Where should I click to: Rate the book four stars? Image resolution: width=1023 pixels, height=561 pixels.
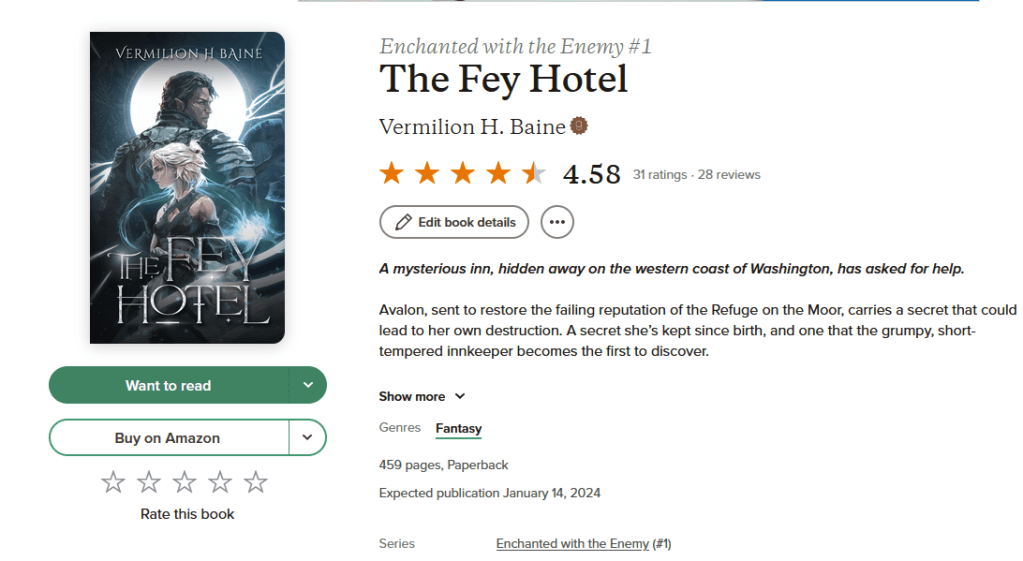click(220, 482)
